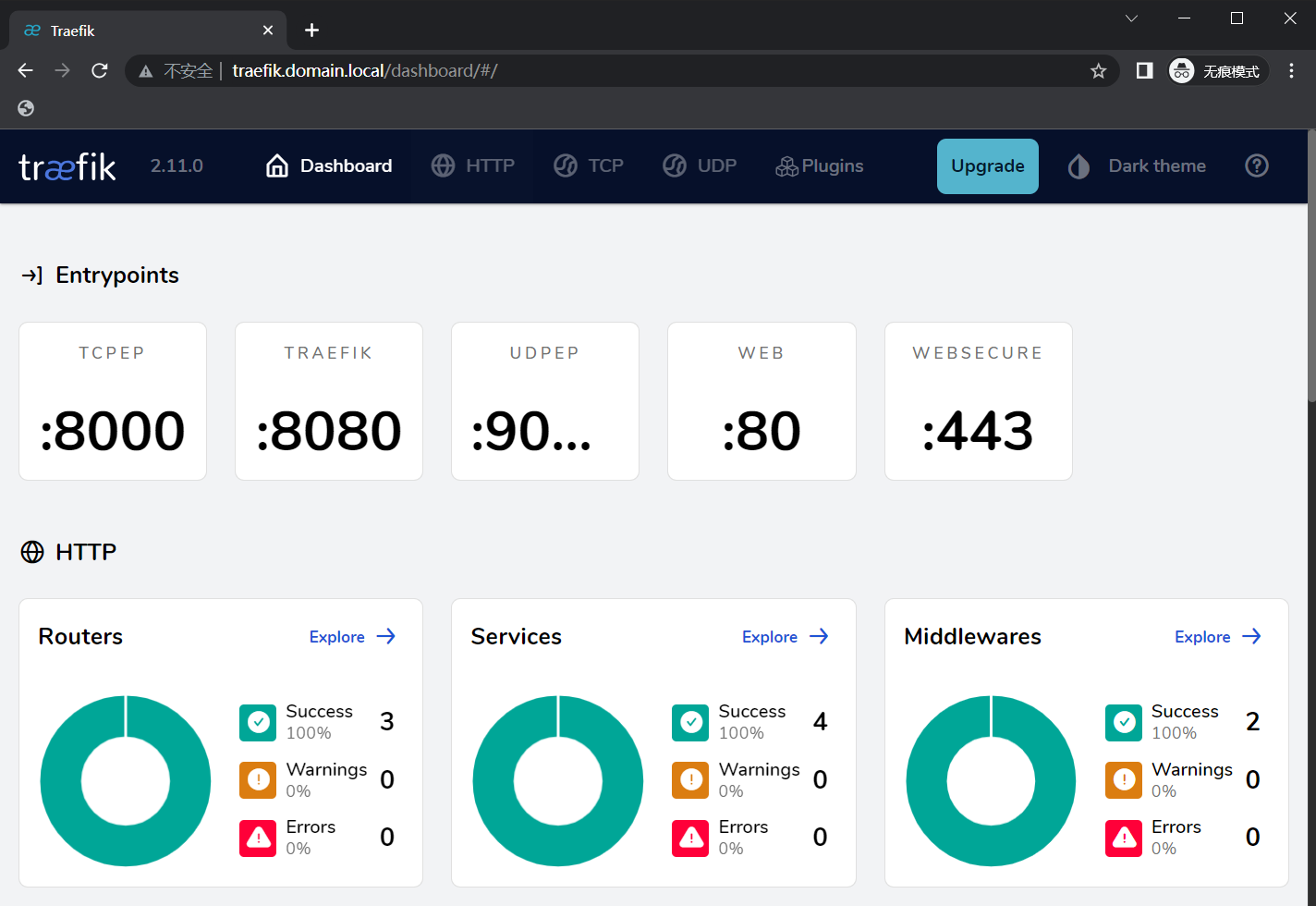Click the Entrypoints section arrow icon
The width and height of the screenshot is (1316, 906).
[x=32, y=275]
